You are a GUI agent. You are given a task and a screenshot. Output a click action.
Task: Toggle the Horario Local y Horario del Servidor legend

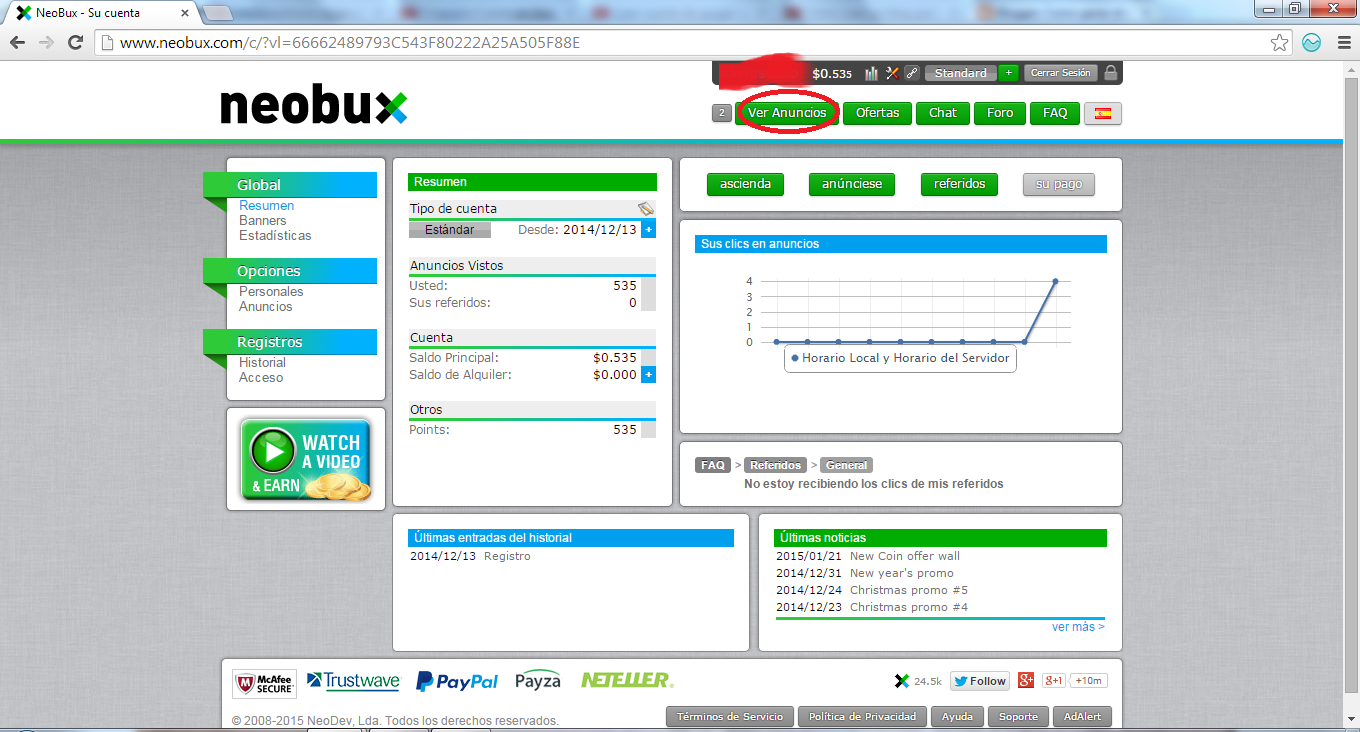pyautogui.click(x=899, y=358)
